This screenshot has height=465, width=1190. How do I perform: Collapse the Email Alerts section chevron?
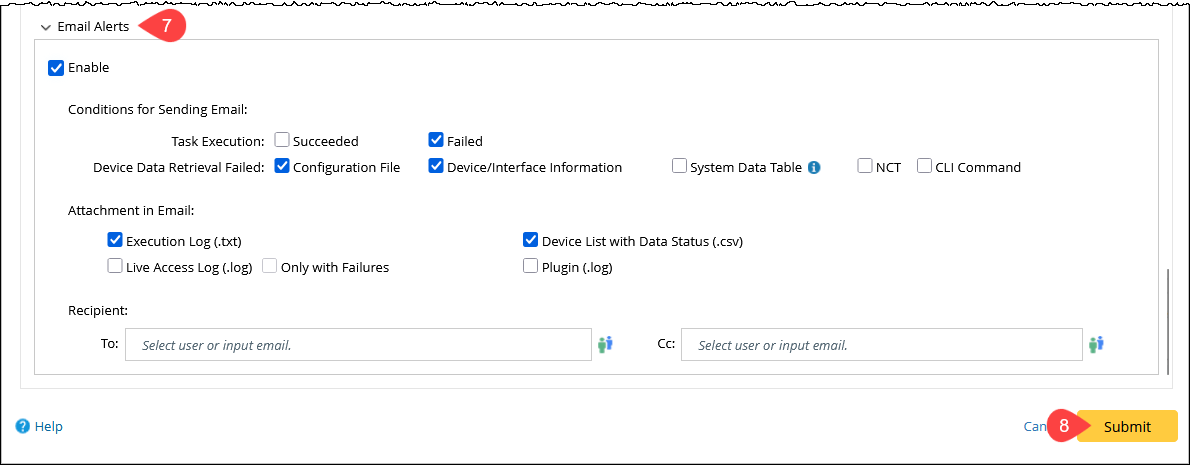45,28
